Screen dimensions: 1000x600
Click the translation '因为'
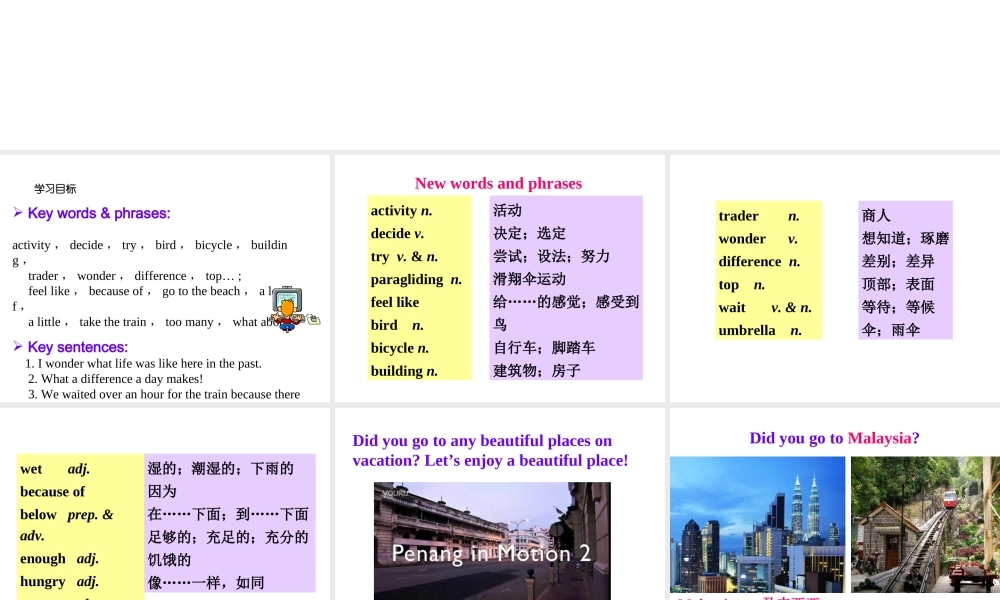pos(162,492)
